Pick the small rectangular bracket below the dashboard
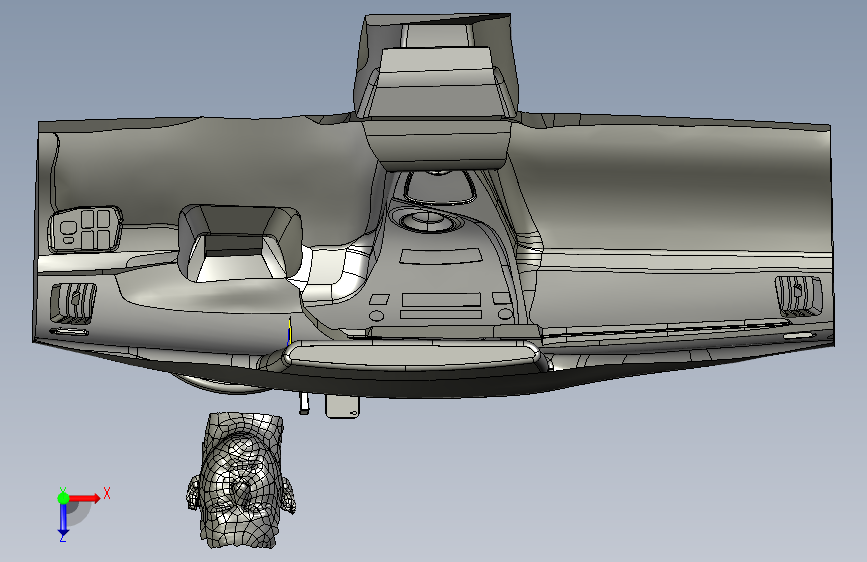The image size is (867, 562). (x=342, y=407)
